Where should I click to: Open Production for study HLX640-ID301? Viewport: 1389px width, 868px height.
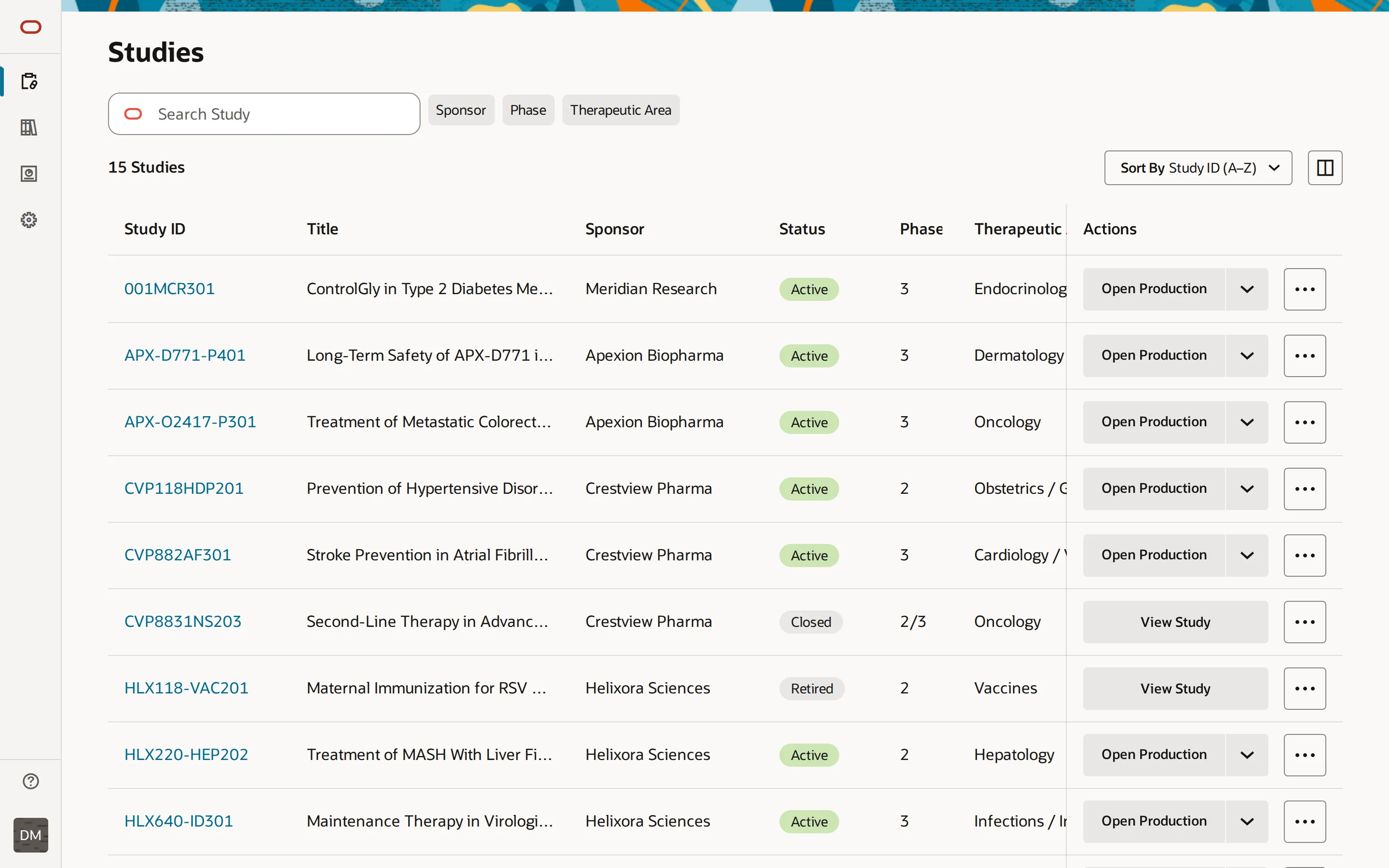point(1154,822)
